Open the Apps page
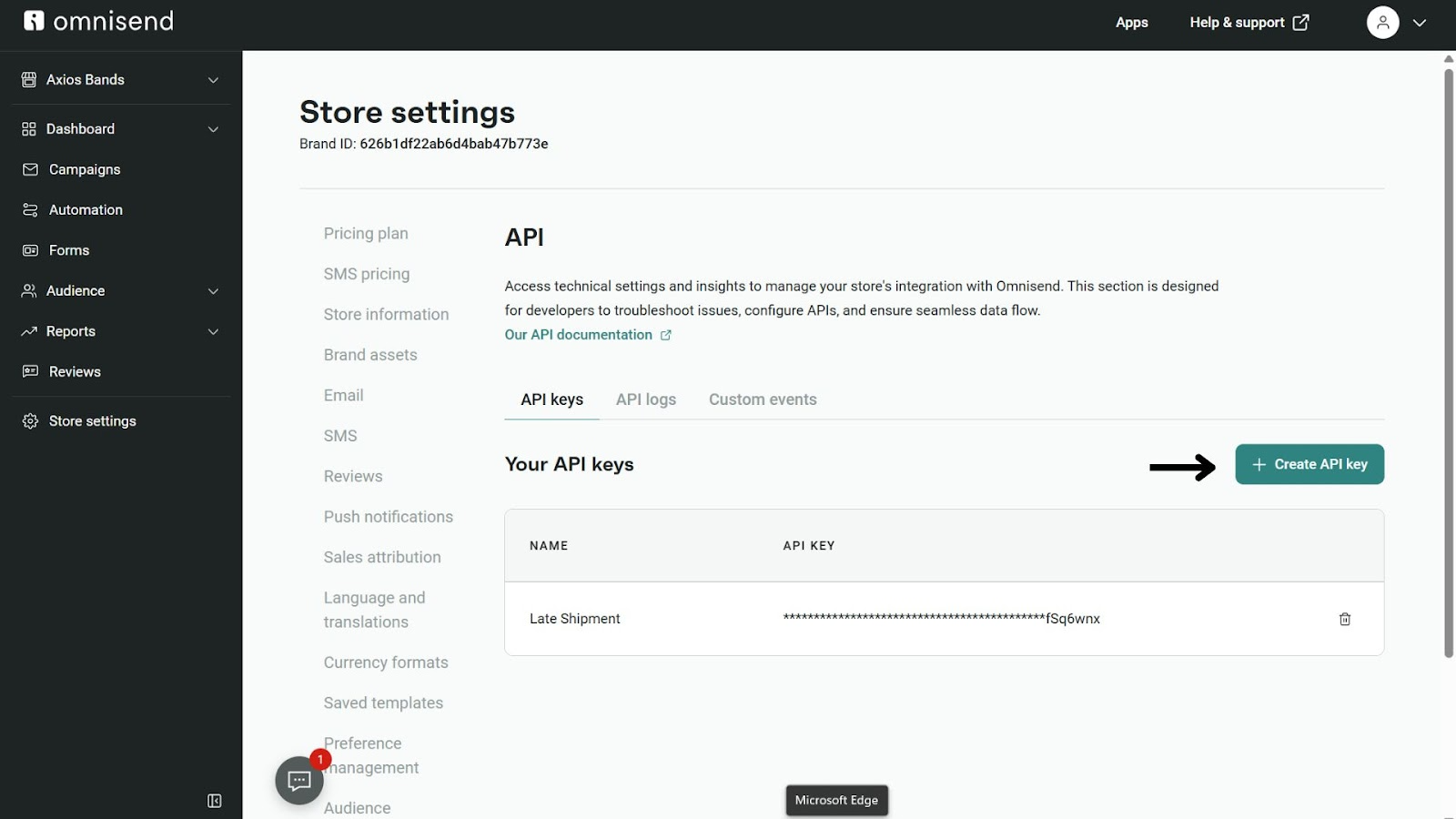 (1132, 23)
